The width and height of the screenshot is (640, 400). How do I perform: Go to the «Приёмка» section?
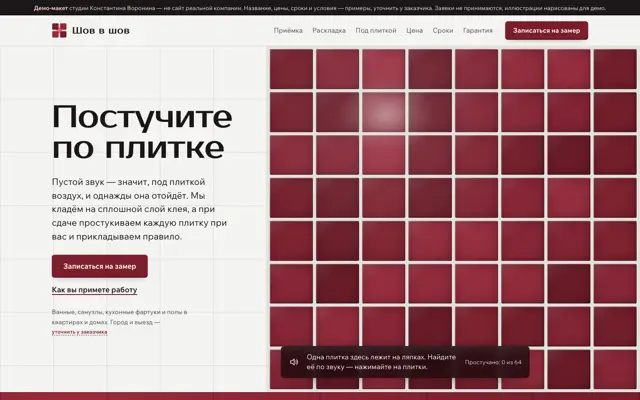click(x=288, y=31)
